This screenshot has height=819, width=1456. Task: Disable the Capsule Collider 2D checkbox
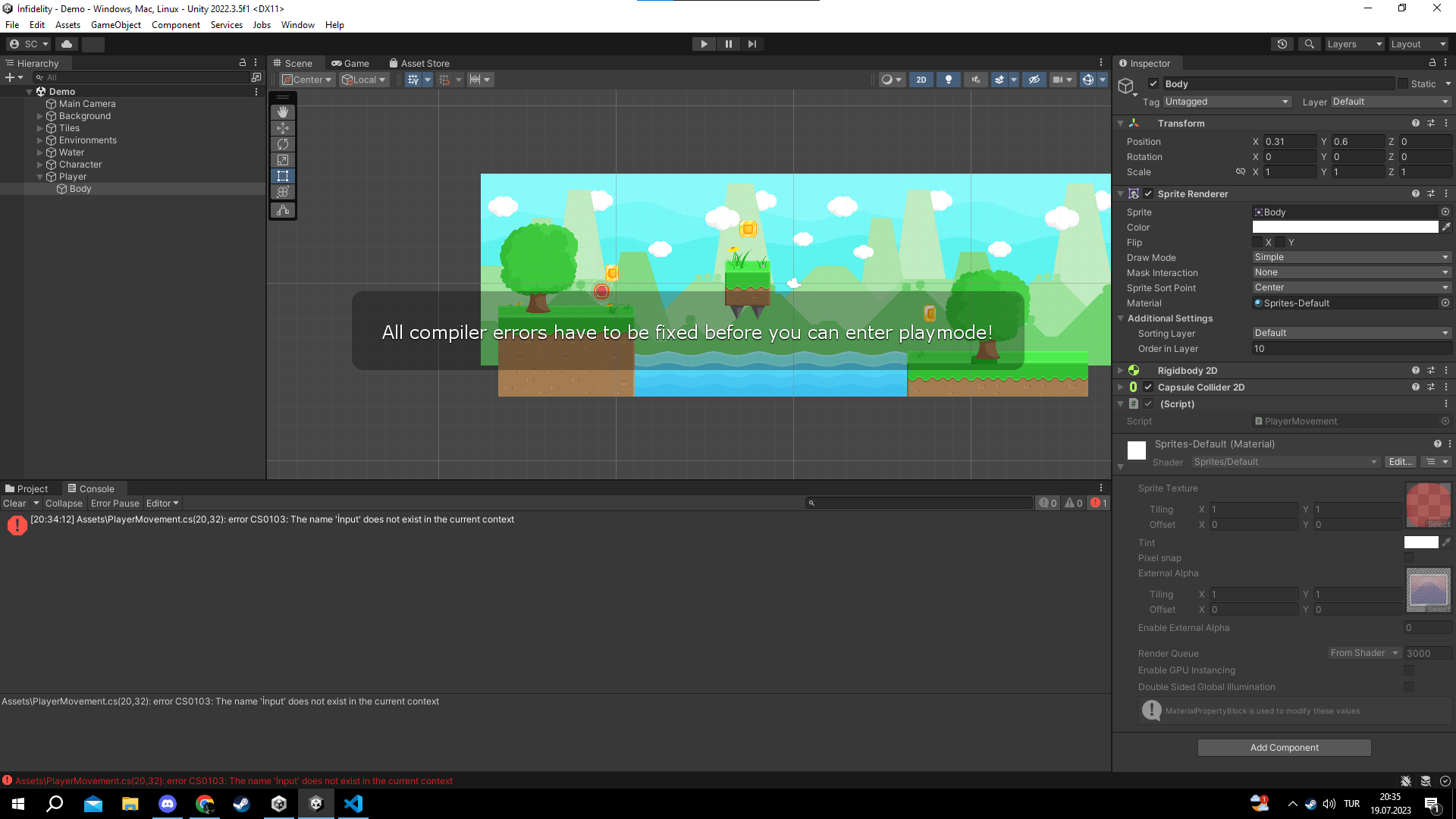tap(1148, 388)
